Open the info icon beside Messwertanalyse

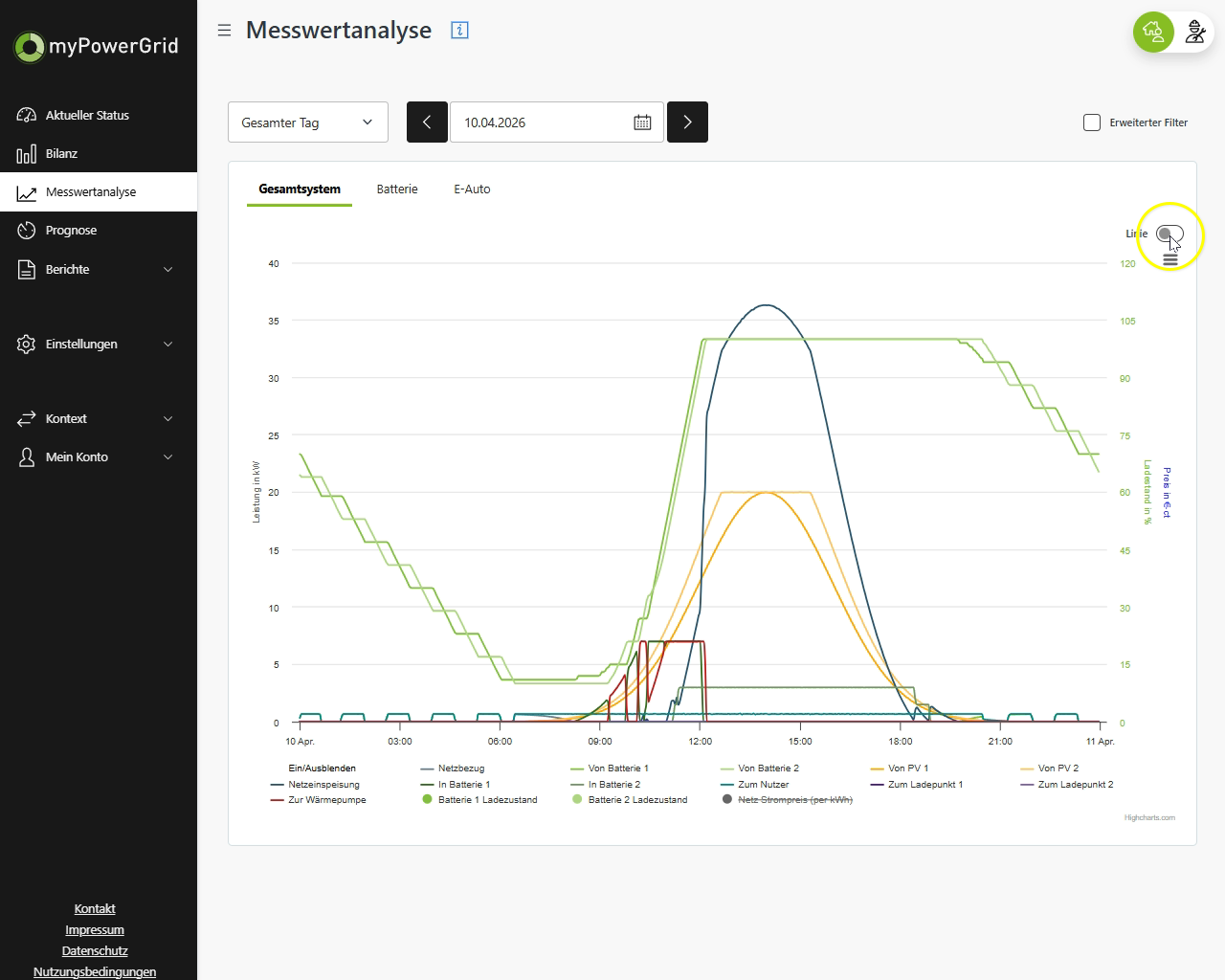(x=459, y=31)
